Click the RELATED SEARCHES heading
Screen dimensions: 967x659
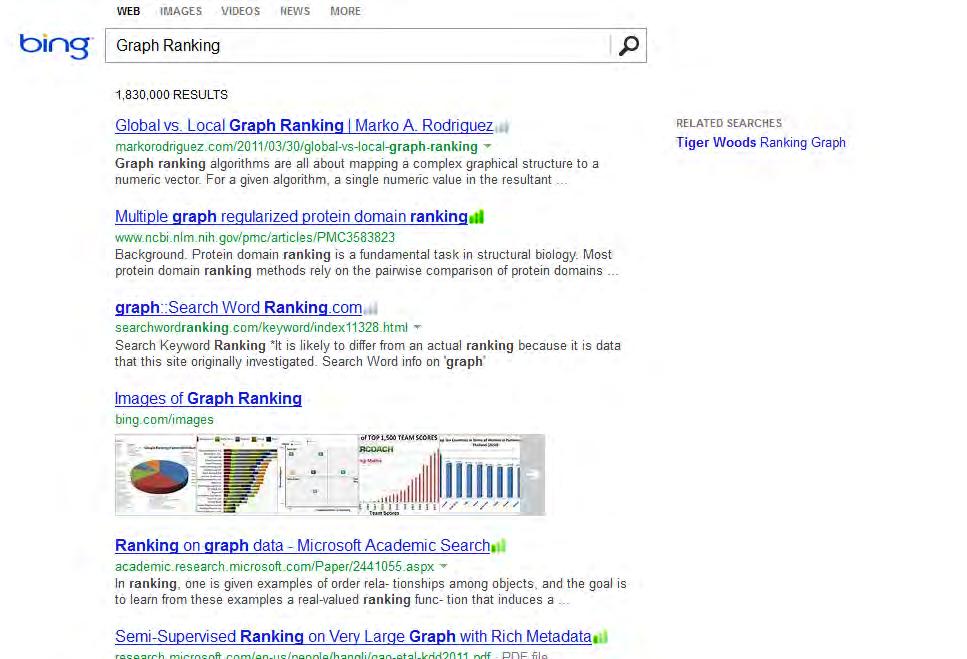pyautogui.click(x=729, y=123)
